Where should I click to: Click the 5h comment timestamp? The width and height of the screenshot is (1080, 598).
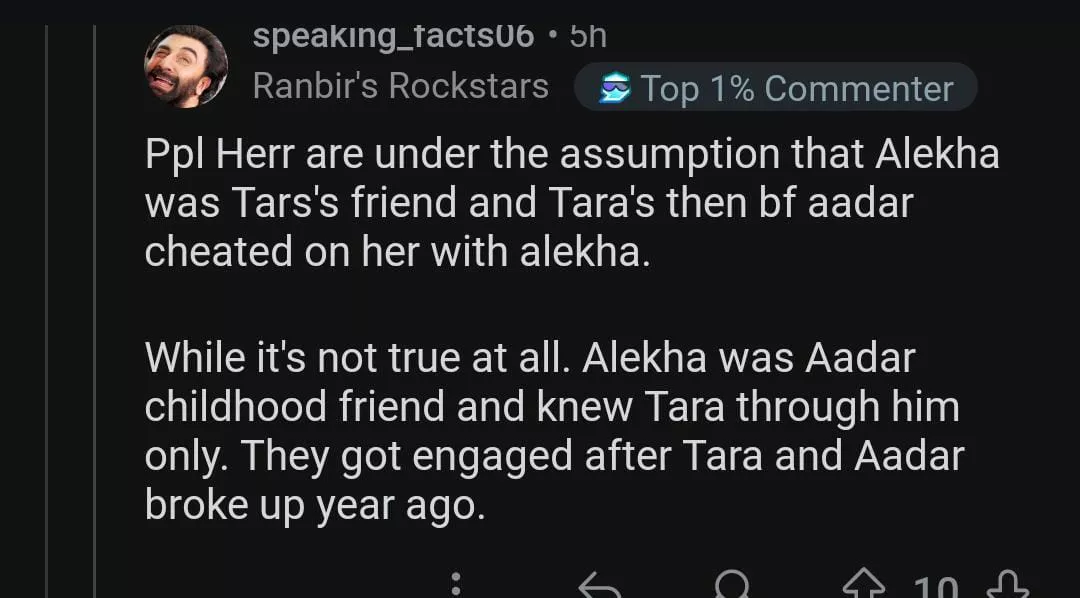588,36
